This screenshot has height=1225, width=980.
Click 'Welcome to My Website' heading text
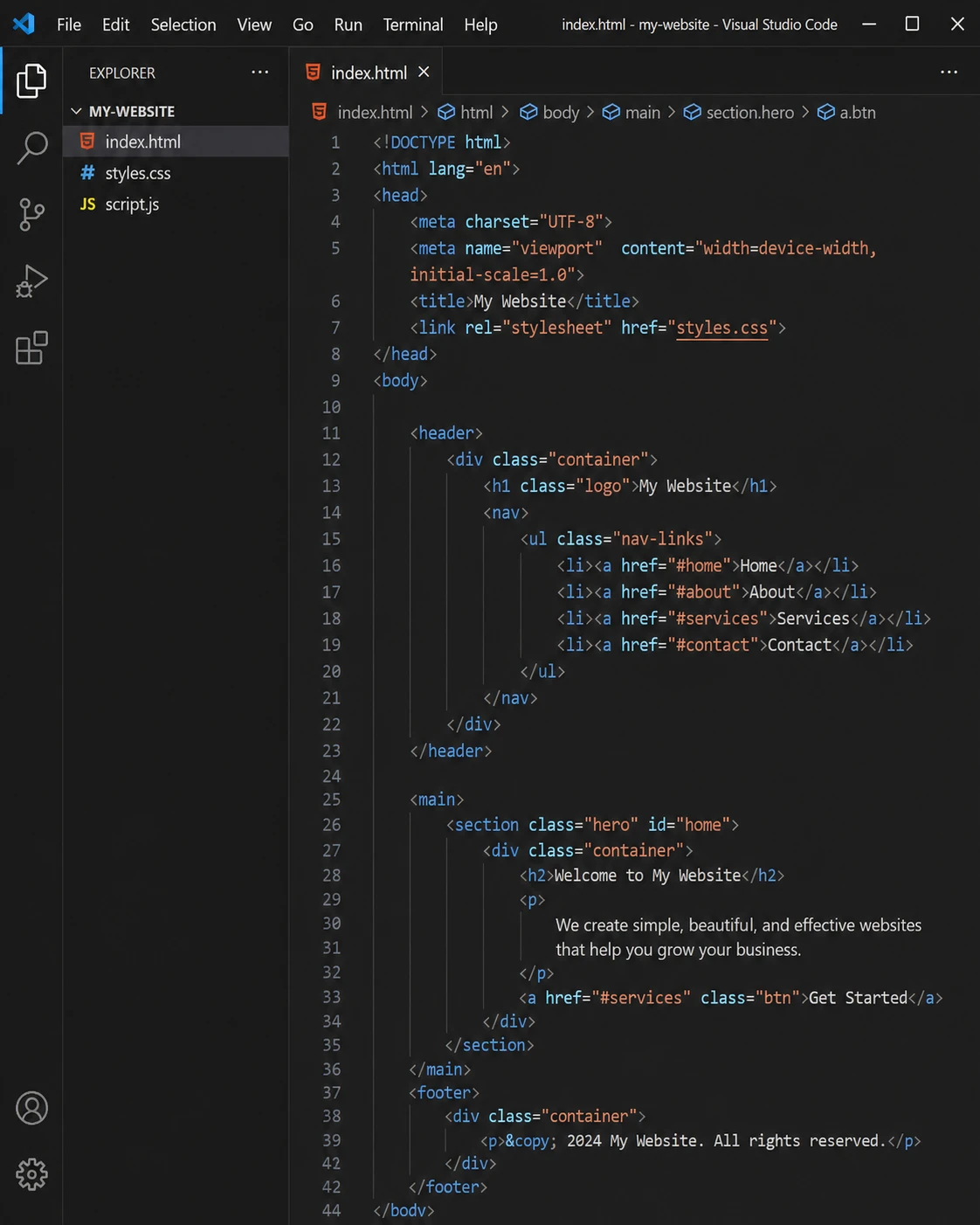[647, 875]
